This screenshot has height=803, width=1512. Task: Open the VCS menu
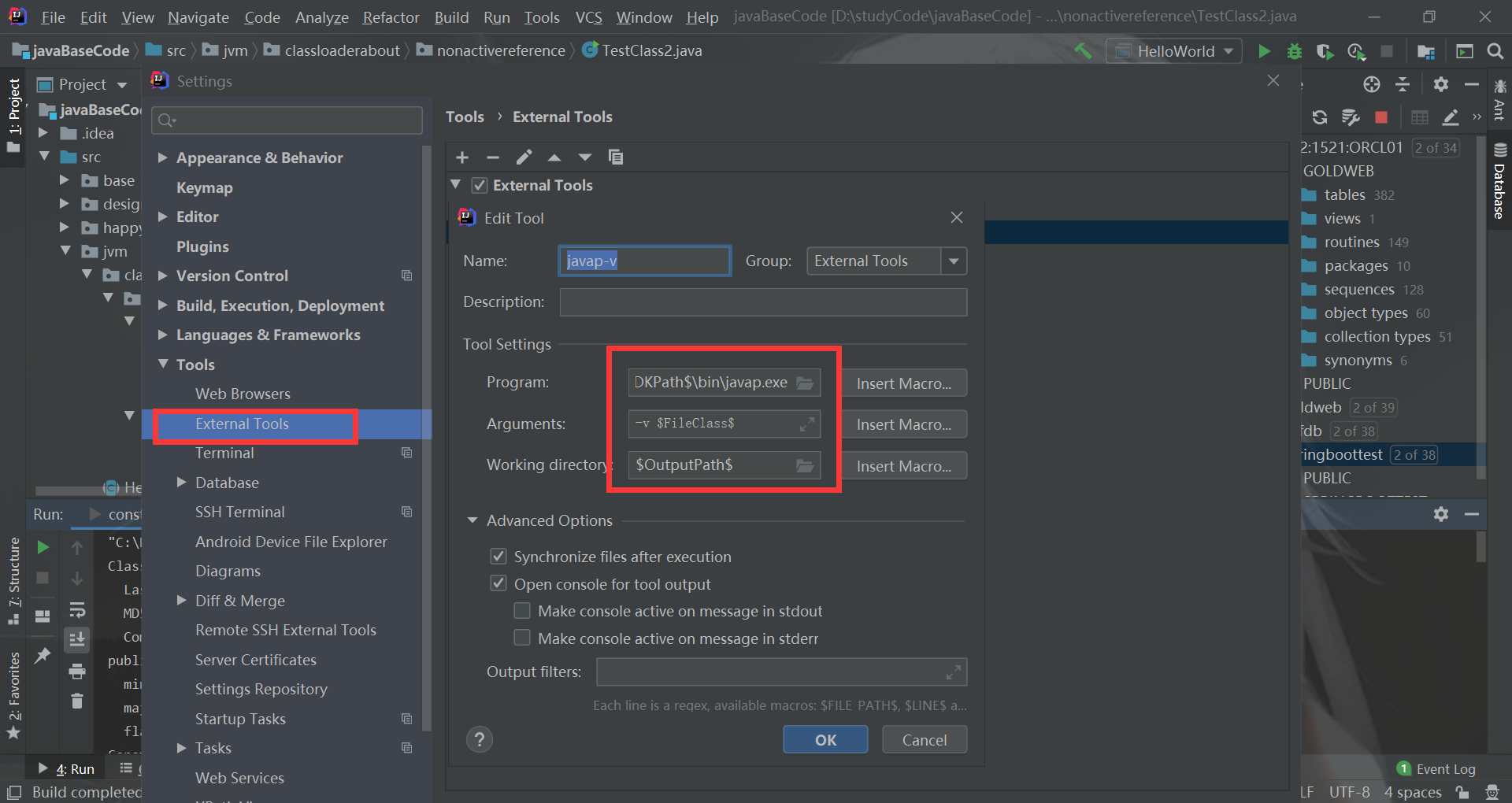588,17
